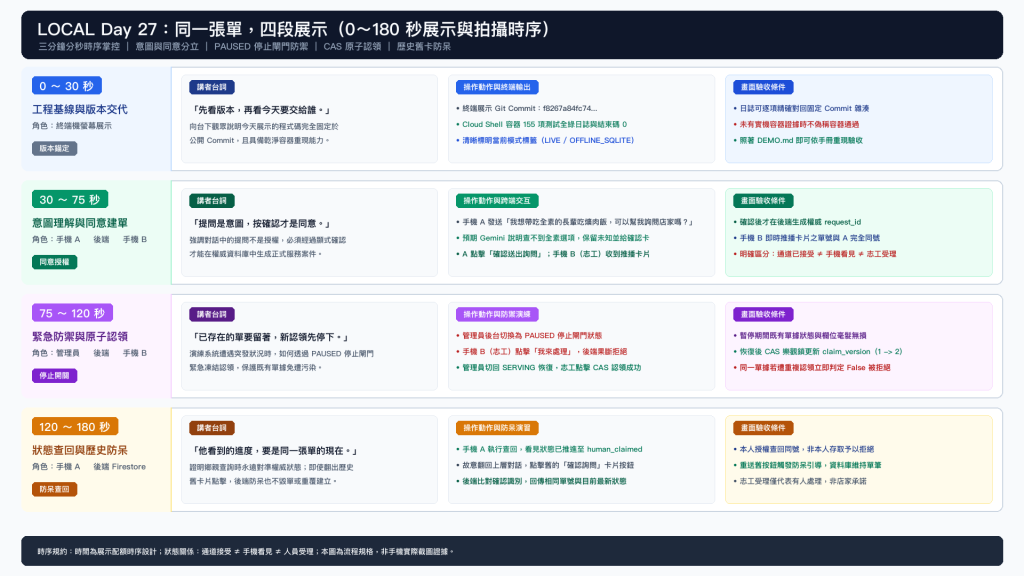
Task: Click the line '志工受理僅代表有人處理，非店家承諾'
Action: [800, 481]
